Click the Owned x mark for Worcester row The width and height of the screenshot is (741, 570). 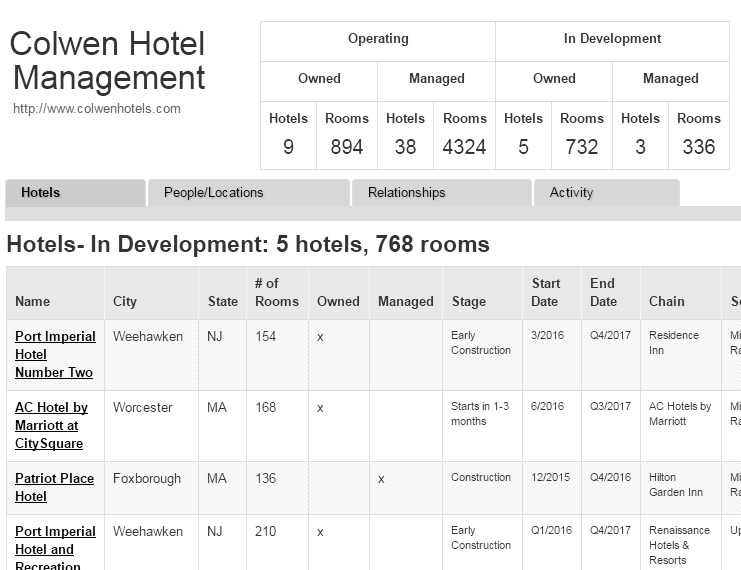click(320, 408)
